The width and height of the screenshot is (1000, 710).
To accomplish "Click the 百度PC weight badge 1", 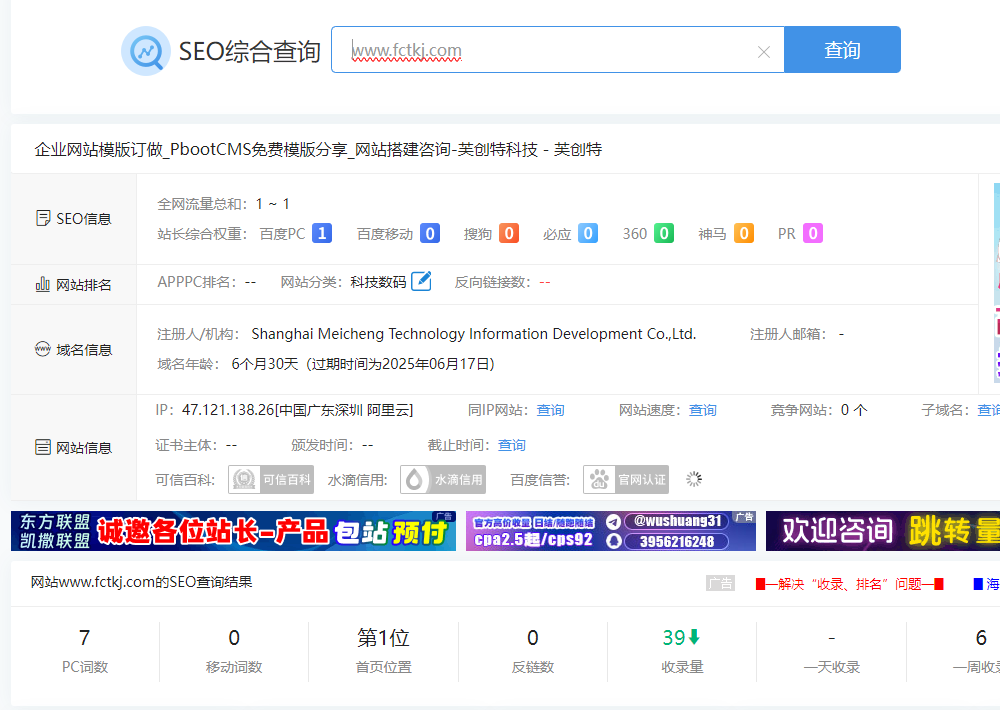I will point(322,233).
